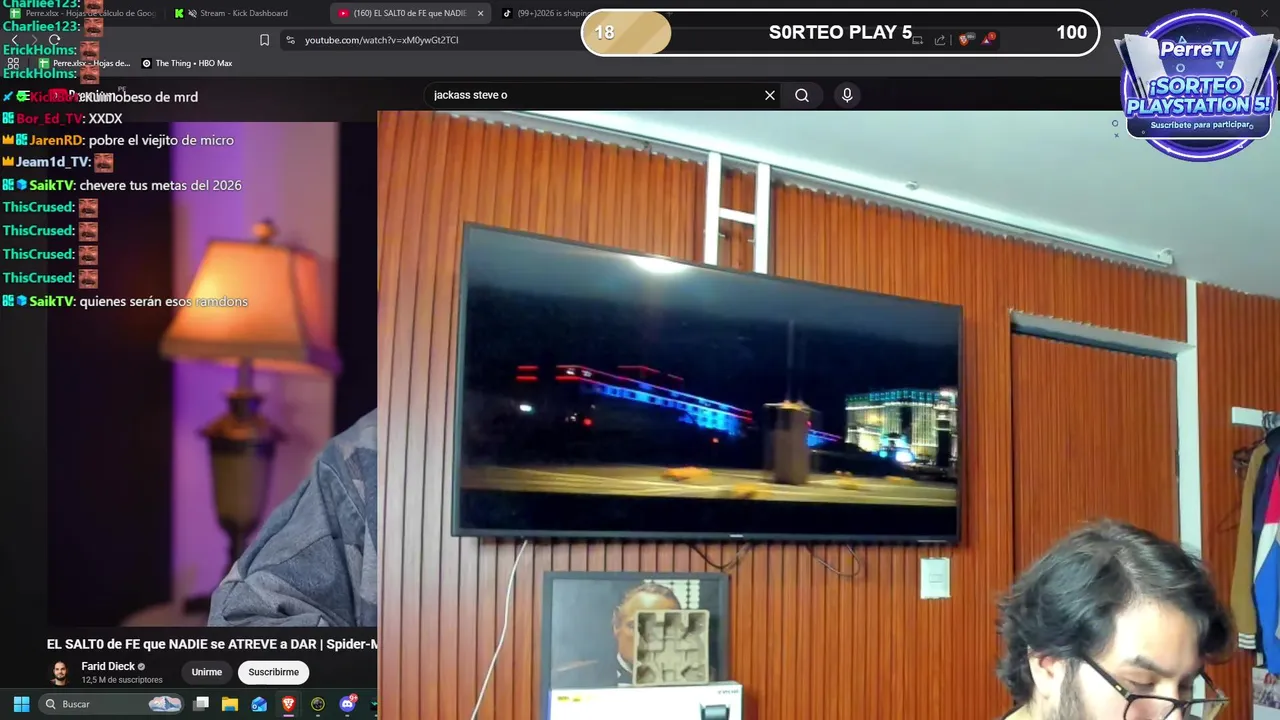Click the video title EL SALTO de FE
The width and height of the screenshot is (1280, 720).
click(x=212, y=644)
